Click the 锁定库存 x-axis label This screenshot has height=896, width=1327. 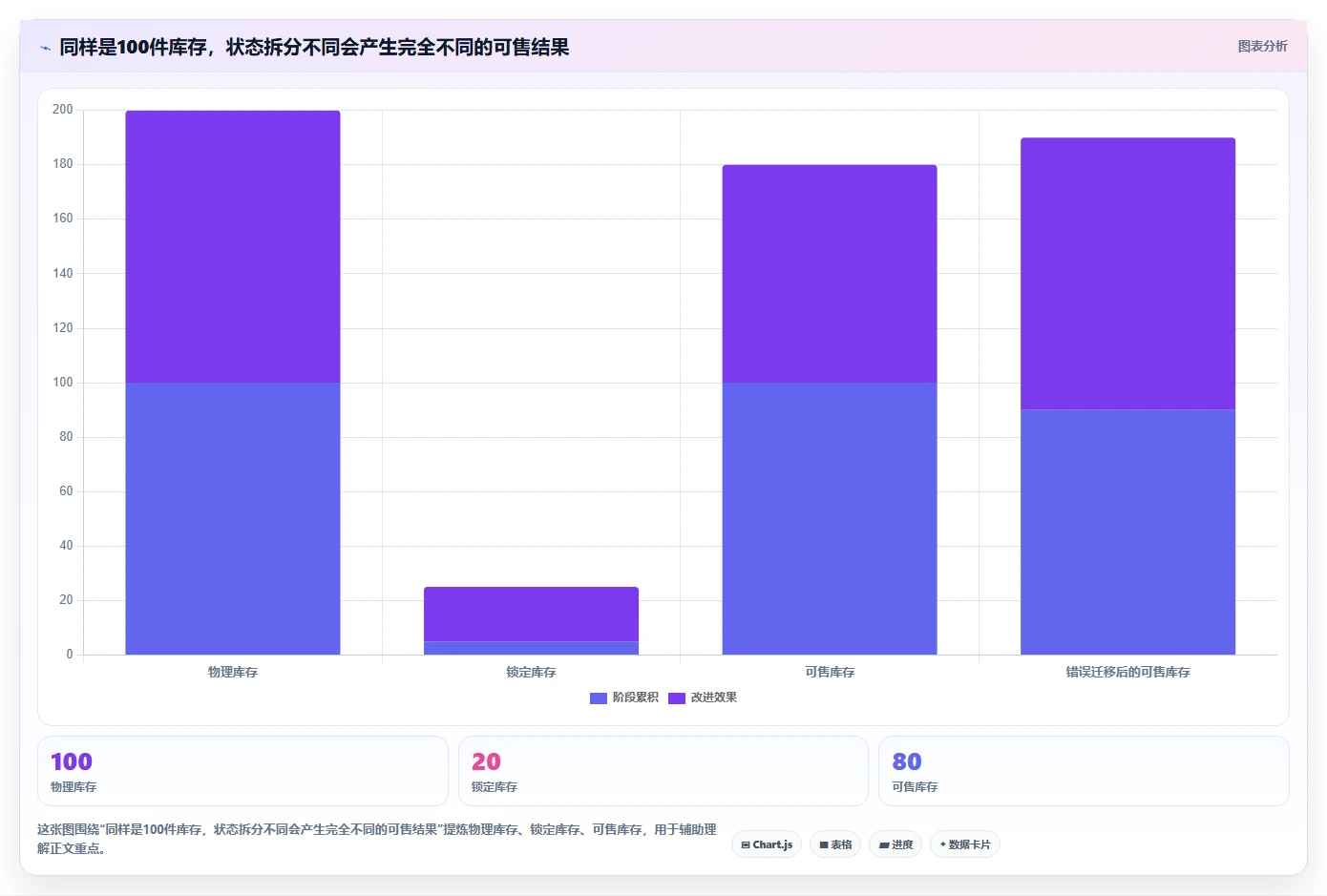coord(531,673)
